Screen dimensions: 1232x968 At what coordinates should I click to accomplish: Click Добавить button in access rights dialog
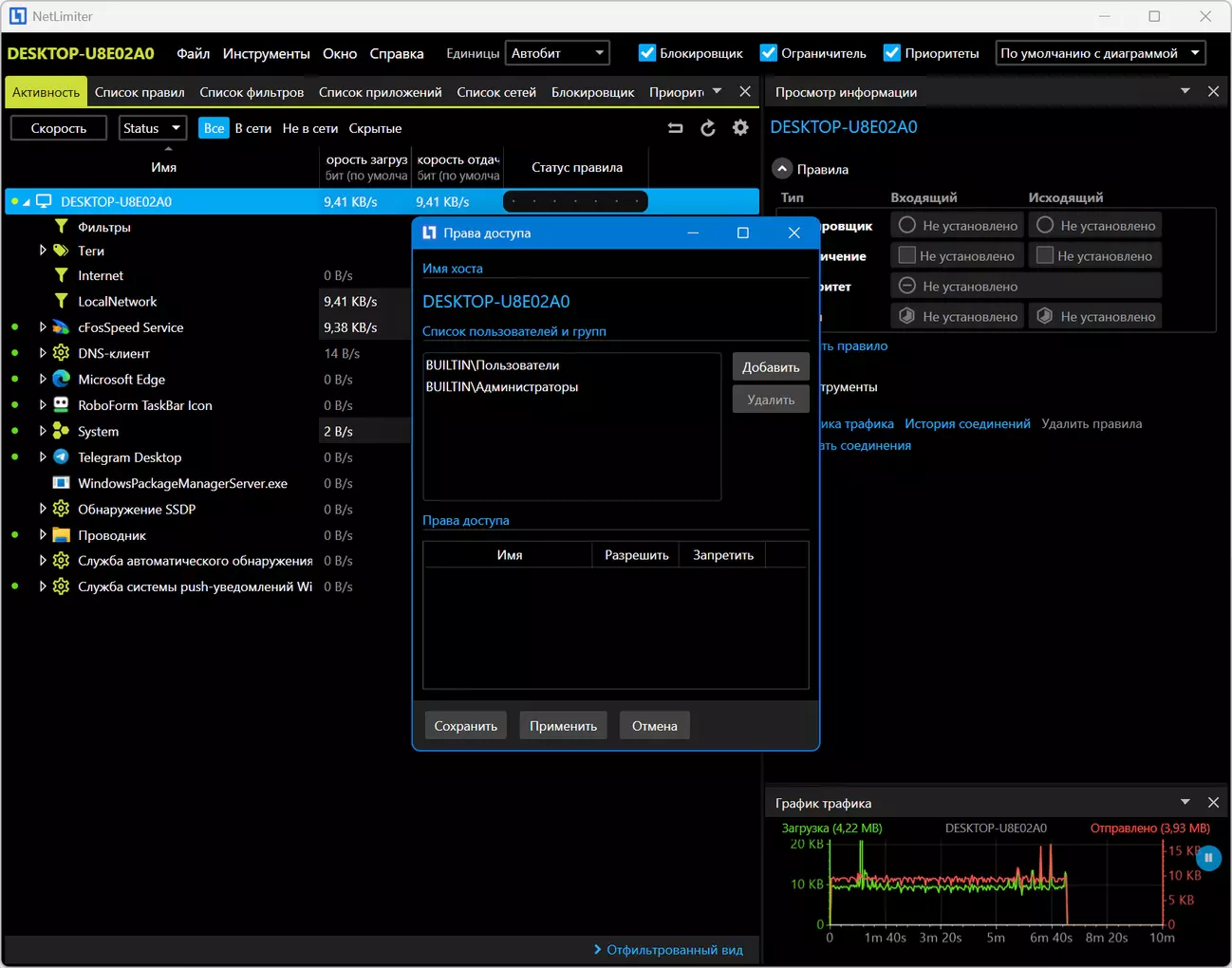click(x=771, y=367)
